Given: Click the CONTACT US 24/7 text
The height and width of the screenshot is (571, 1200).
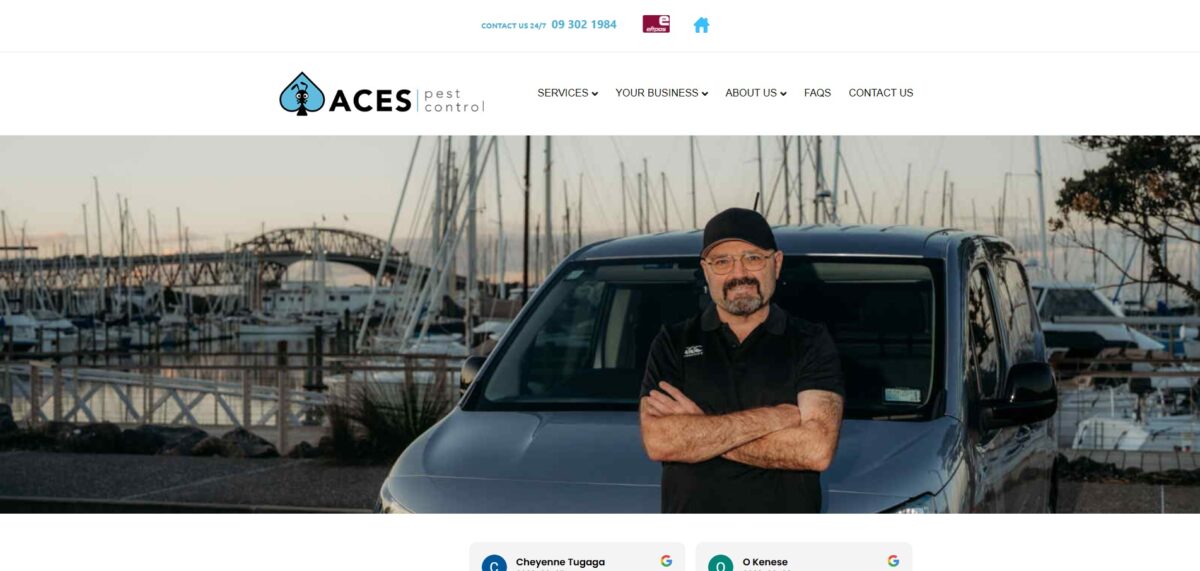Looking at the screenshot, I should (x=514, y=26).
